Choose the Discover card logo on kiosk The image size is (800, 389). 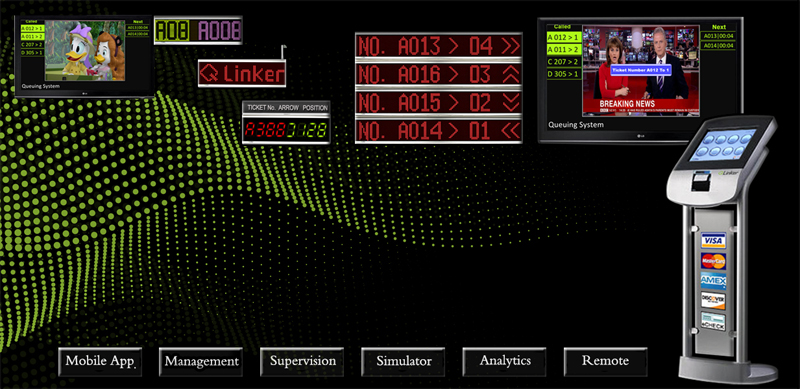pos(713,300)
